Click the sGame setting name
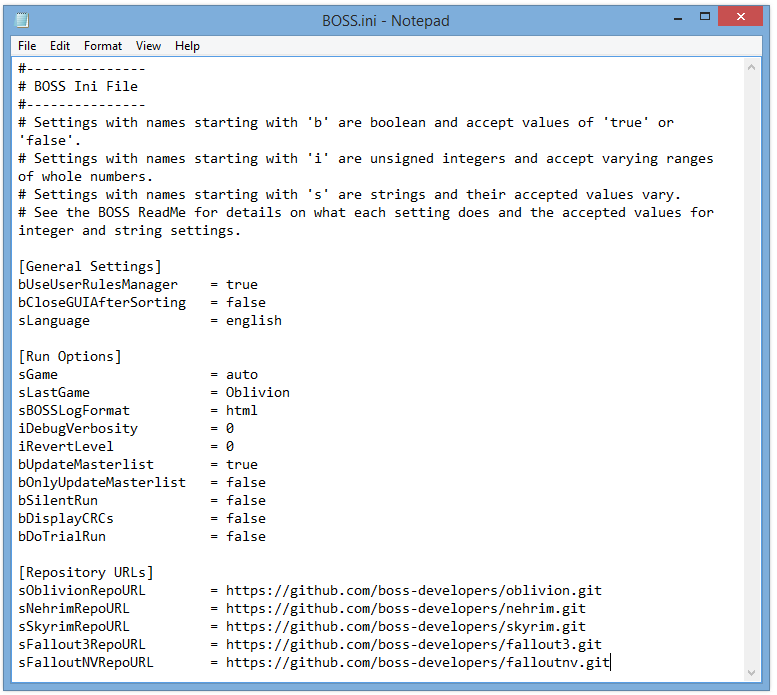 click(38, 374)
